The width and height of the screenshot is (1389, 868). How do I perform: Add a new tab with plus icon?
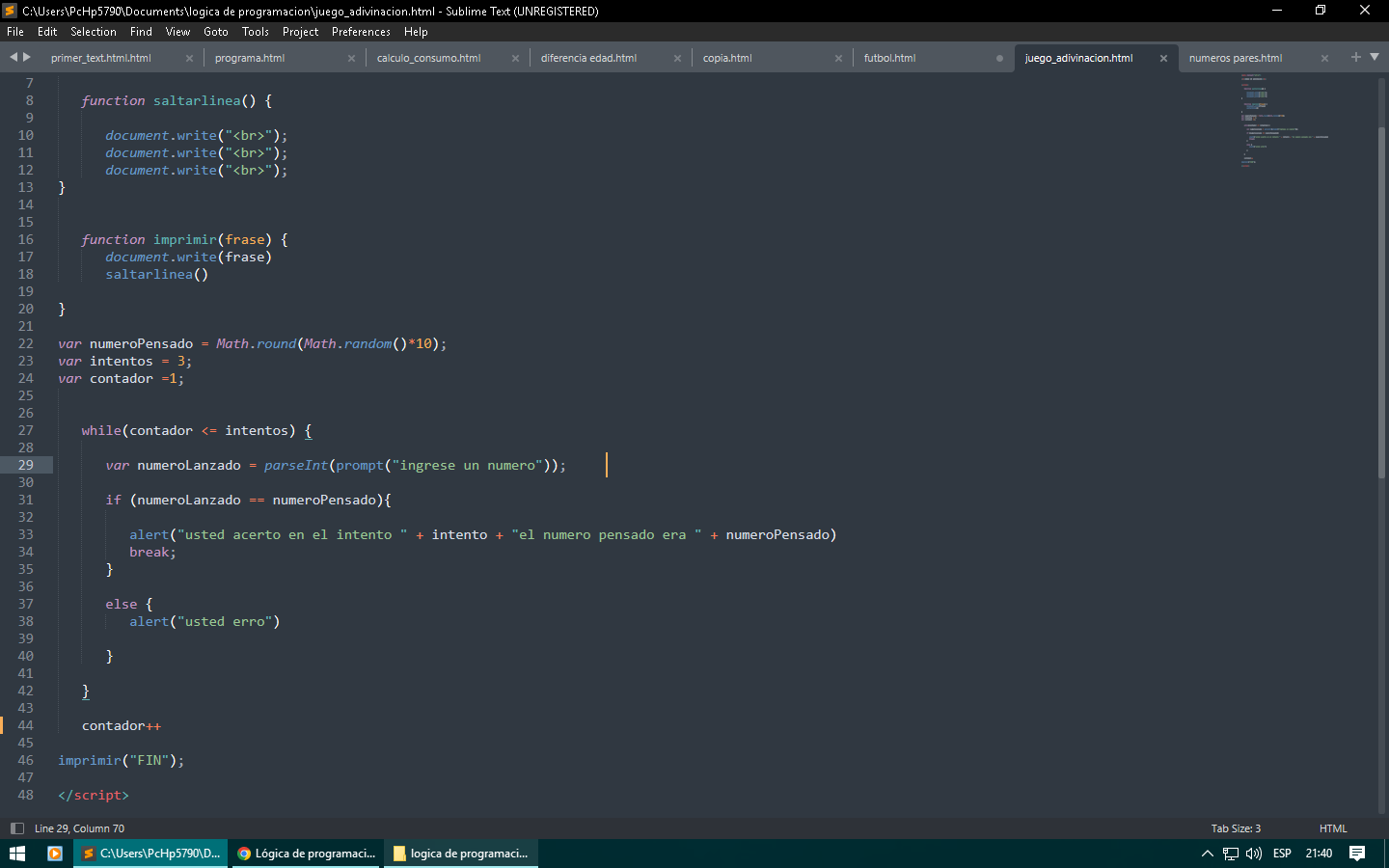click(1356, 57)
